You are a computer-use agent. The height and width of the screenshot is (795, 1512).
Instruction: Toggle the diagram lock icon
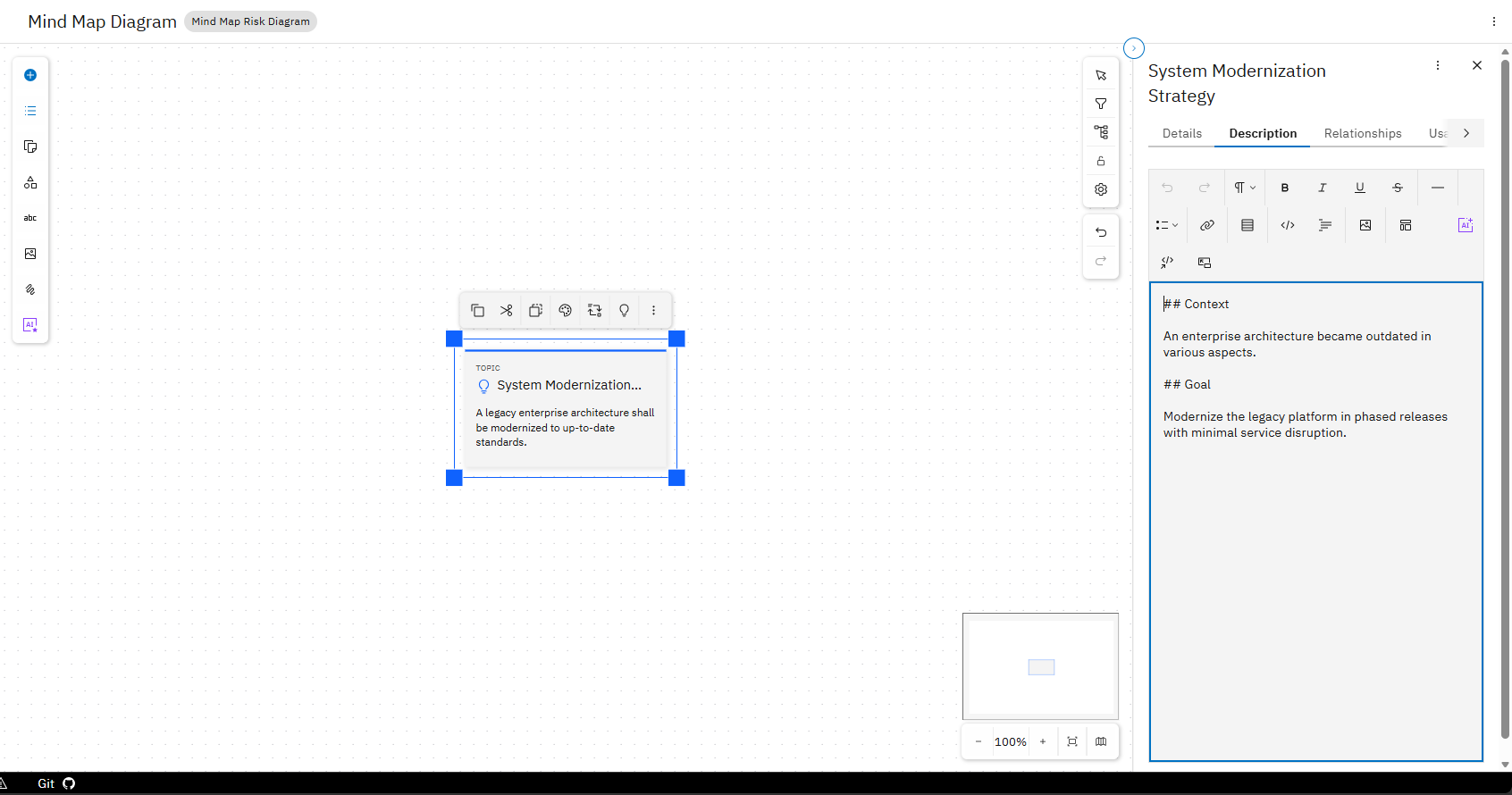pos(1101,161)
